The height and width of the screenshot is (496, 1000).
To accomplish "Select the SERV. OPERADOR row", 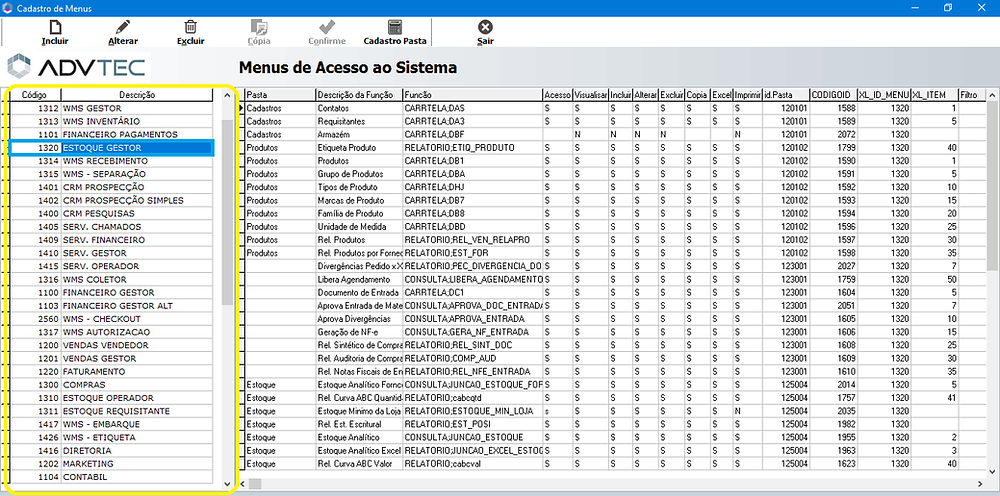I will (111, 266).
